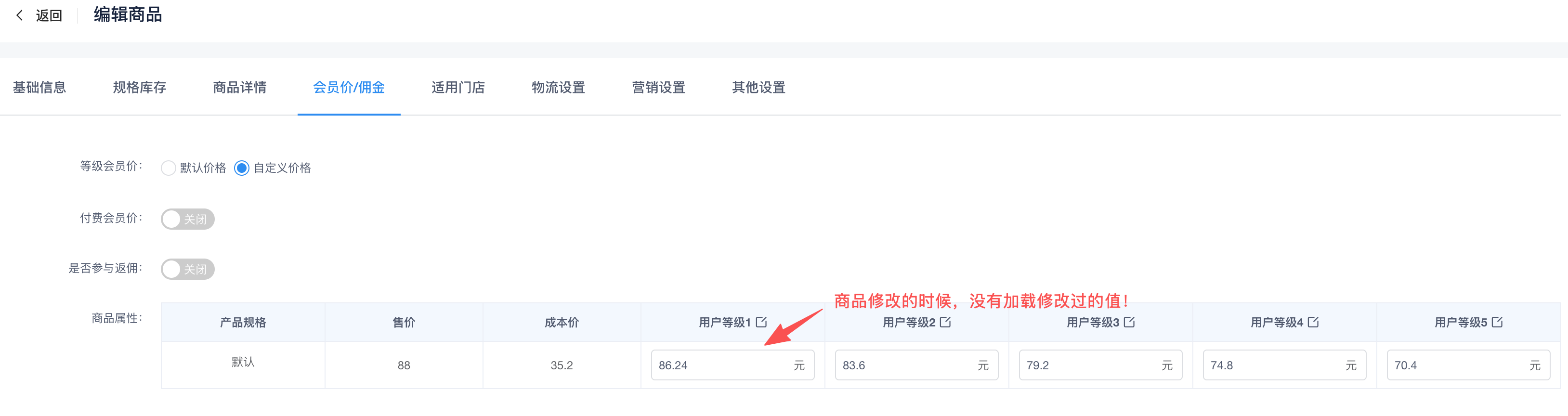Switch to the 基础信息 tab
The width and height of the screenshot is (1568, 416).
tap(39, 88)
